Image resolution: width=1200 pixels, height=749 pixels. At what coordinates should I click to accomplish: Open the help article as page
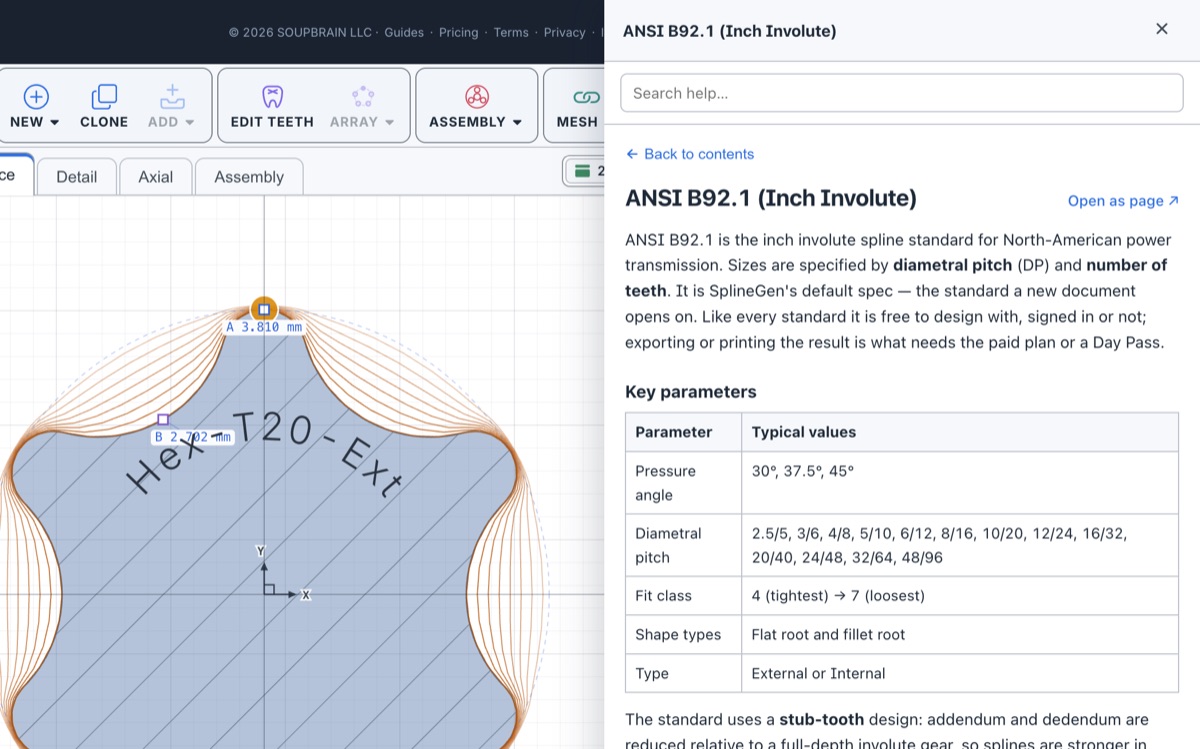click(1123, 201)
